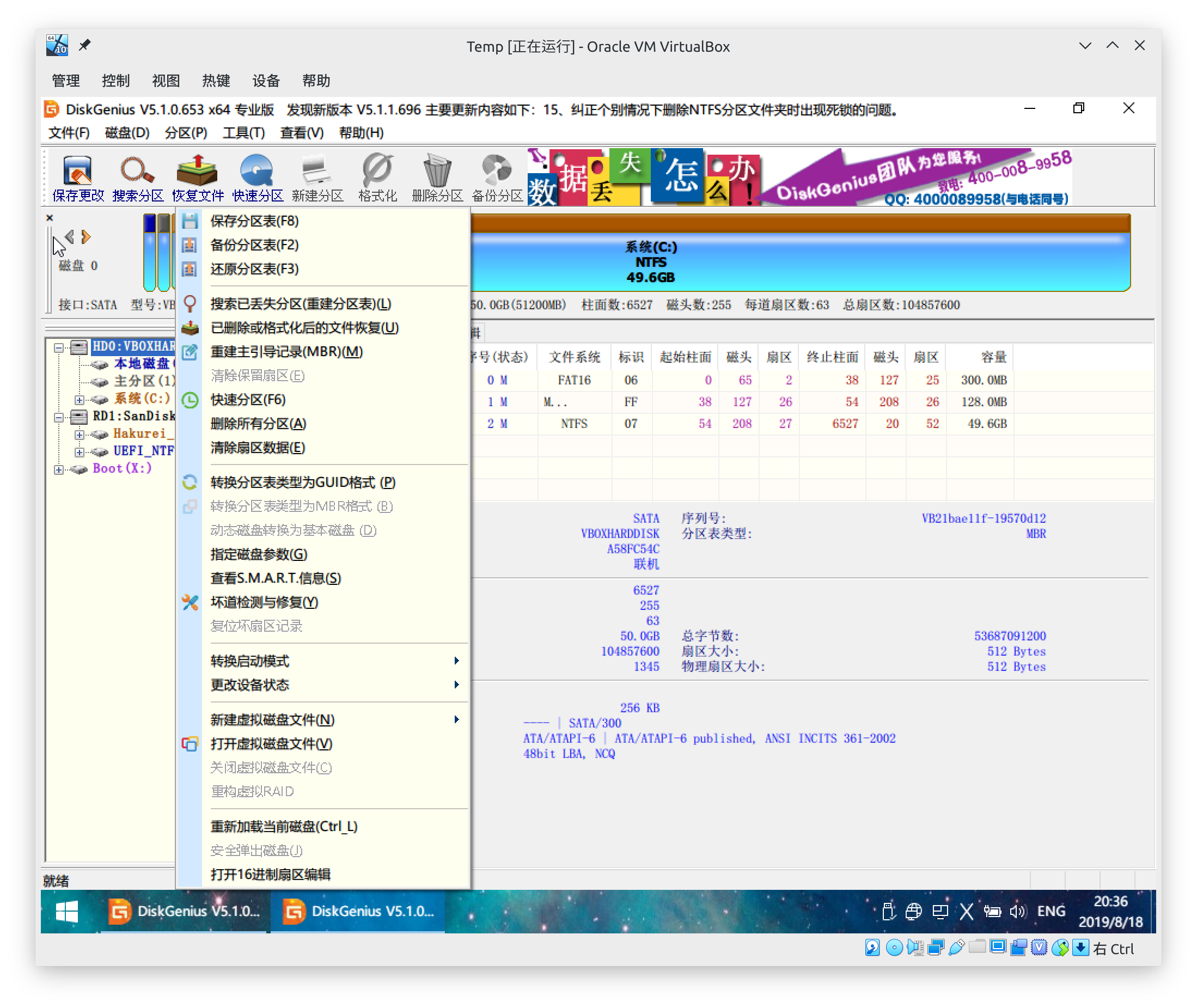
Task: Click the pin icon in VirtualBox title bar
Action: tap(84, 45)
